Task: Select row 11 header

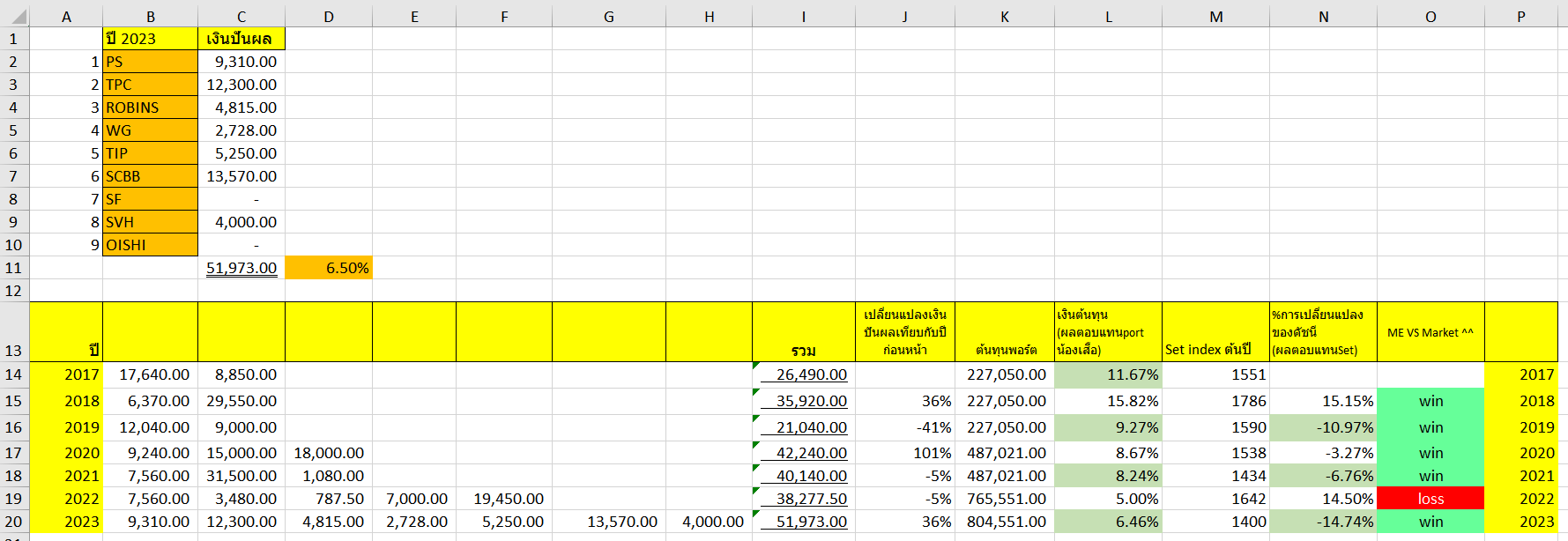Action: 14,268
